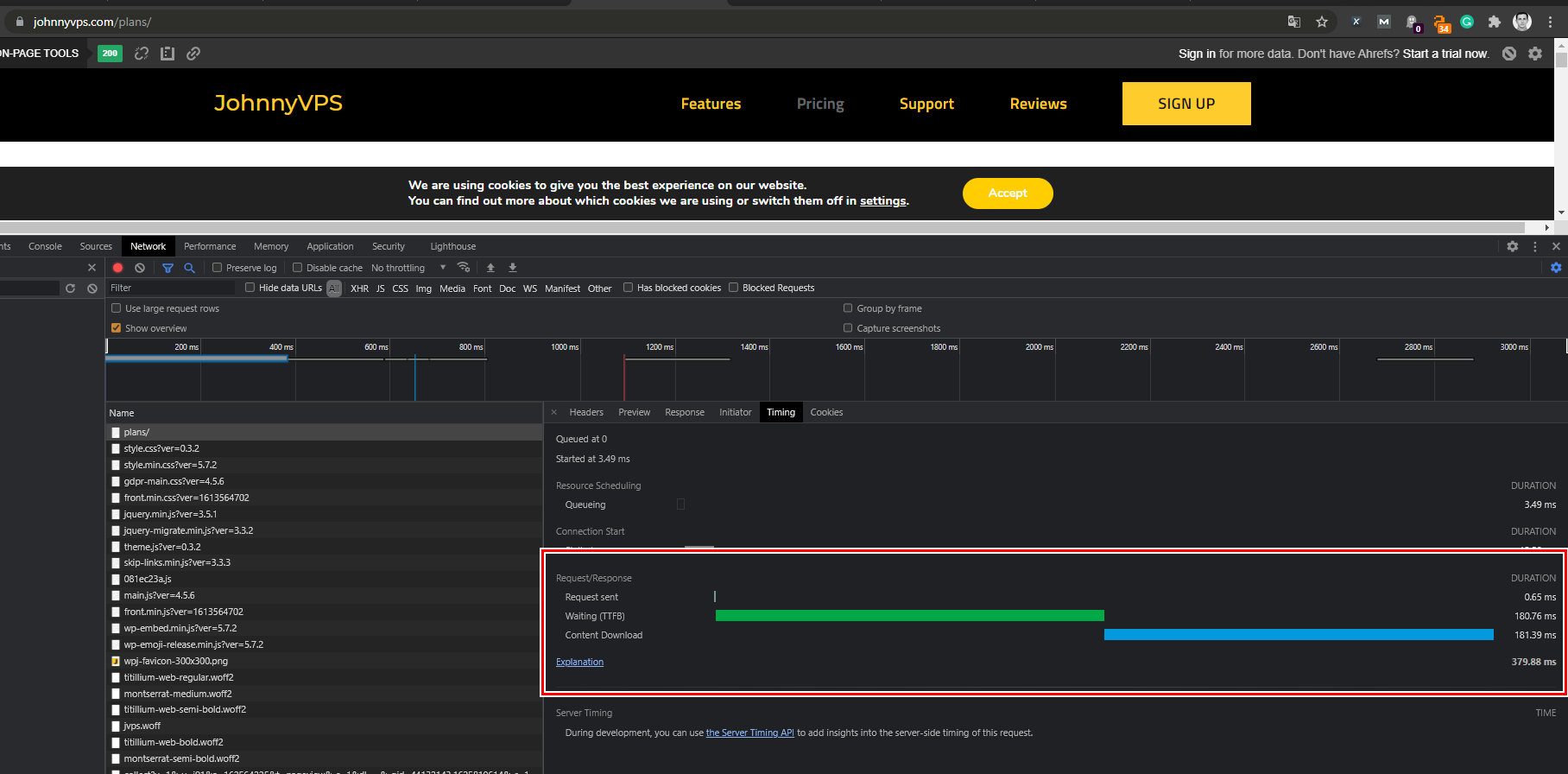Switch to the Sources tab

[x=96, y=246]
